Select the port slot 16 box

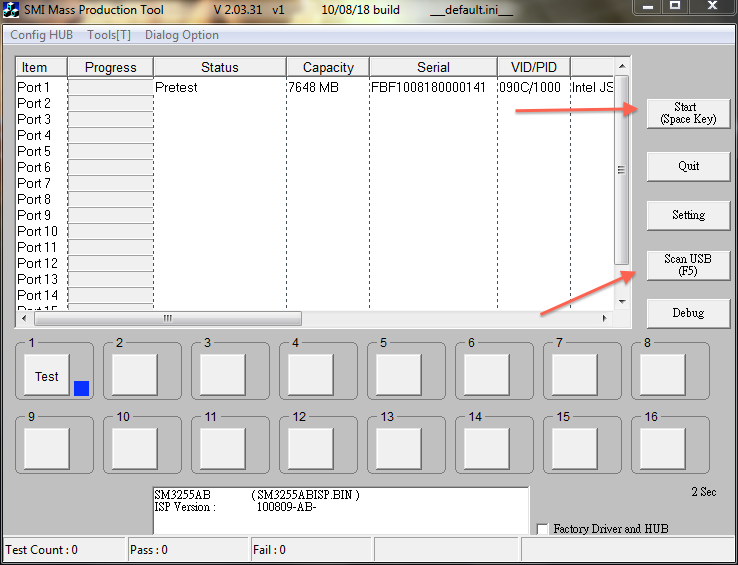663,447
